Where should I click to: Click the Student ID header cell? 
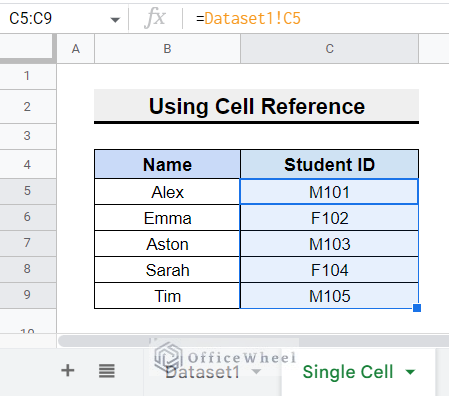pyautogui.click(x=329, y=164)
